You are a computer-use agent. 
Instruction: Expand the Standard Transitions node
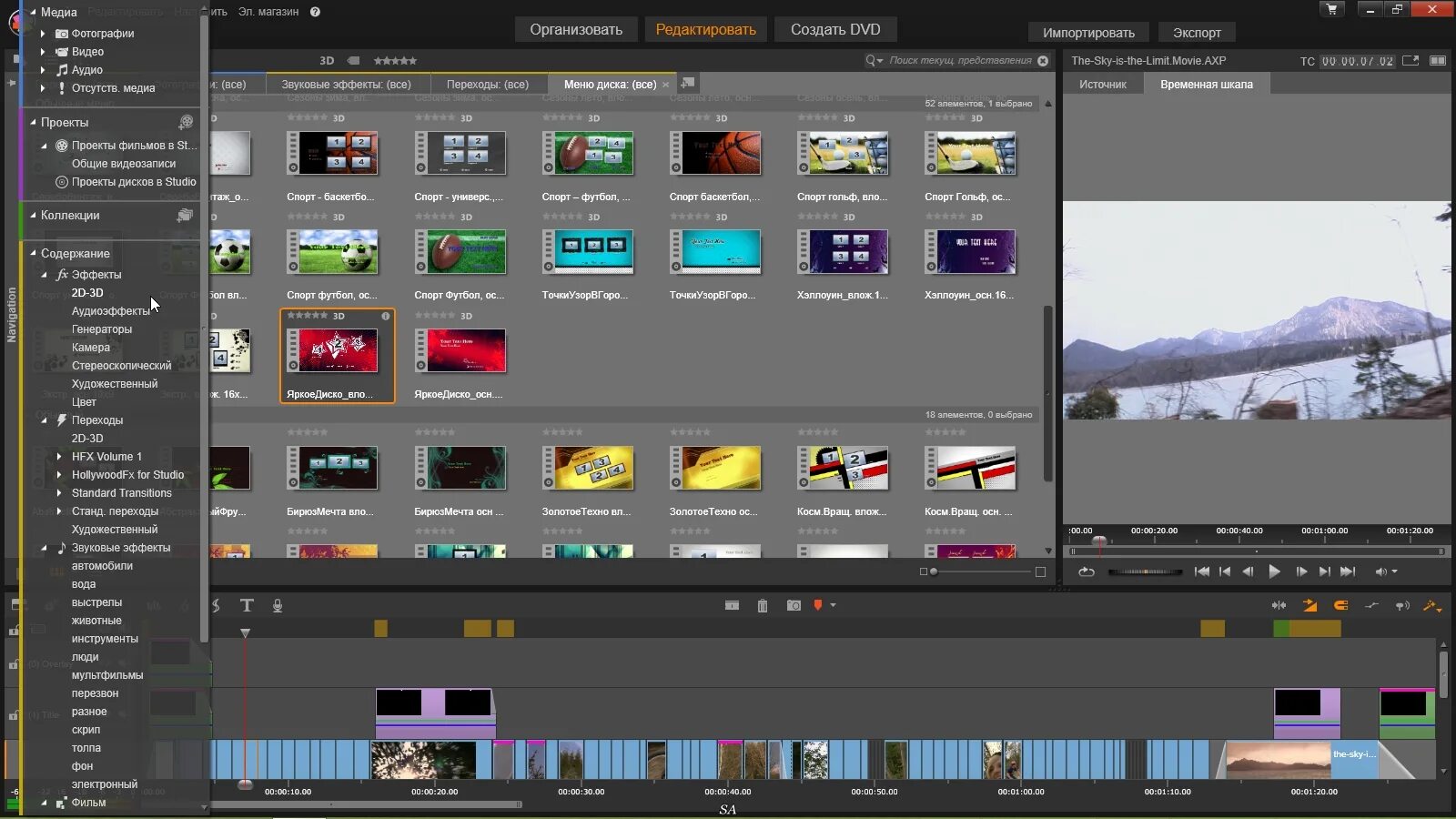point(59,493)
